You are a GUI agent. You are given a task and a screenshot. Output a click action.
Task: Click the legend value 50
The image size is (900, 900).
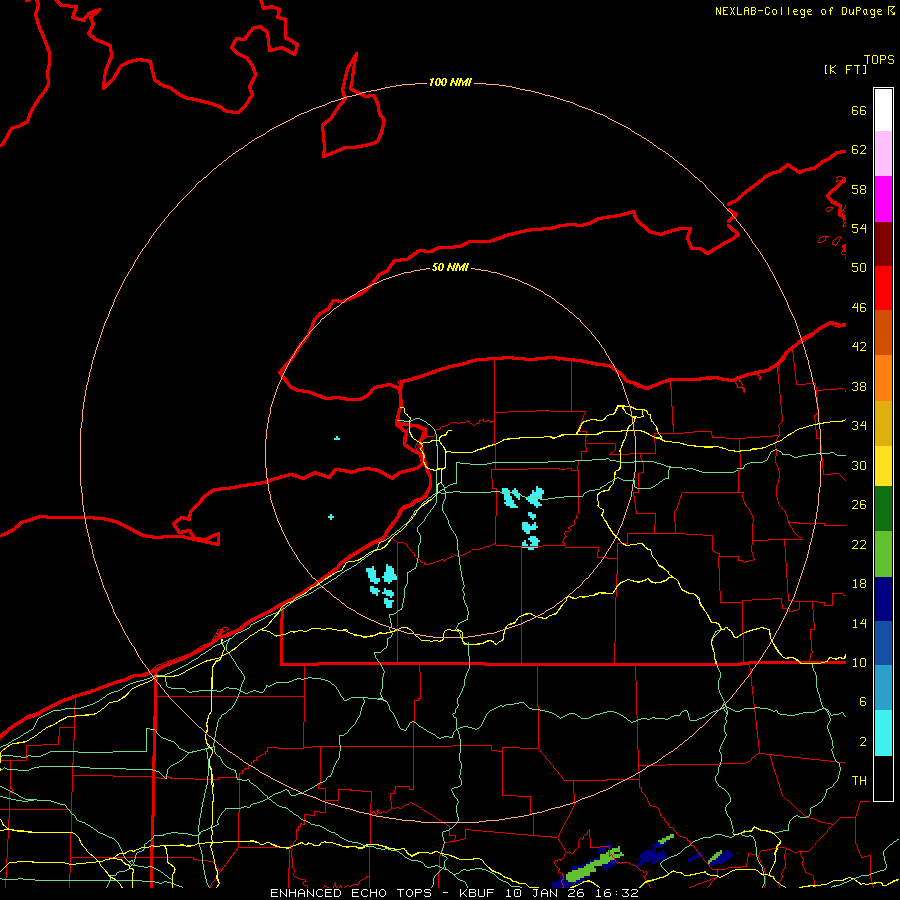coord(859,267)
